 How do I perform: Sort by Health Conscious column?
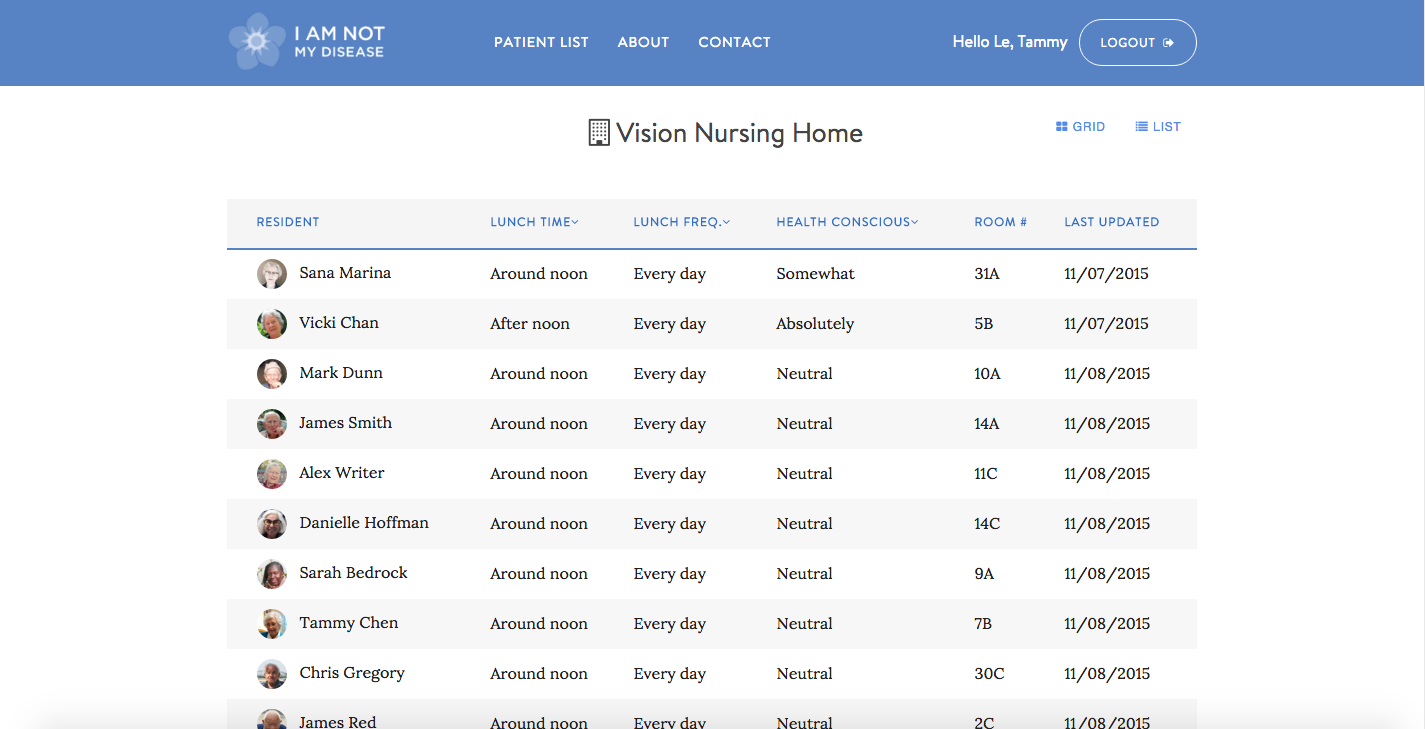pyautogui.click(x=847, y=222)
